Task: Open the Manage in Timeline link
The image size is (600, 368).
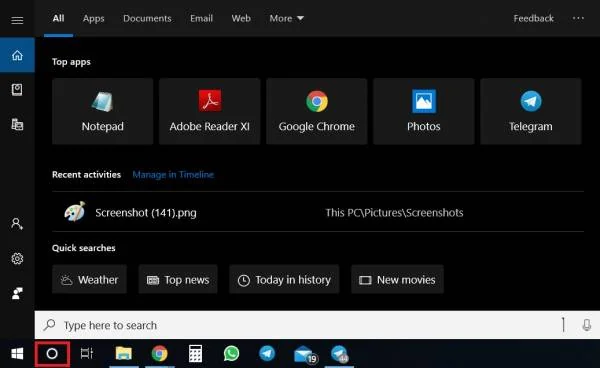Action: (173, 174)
